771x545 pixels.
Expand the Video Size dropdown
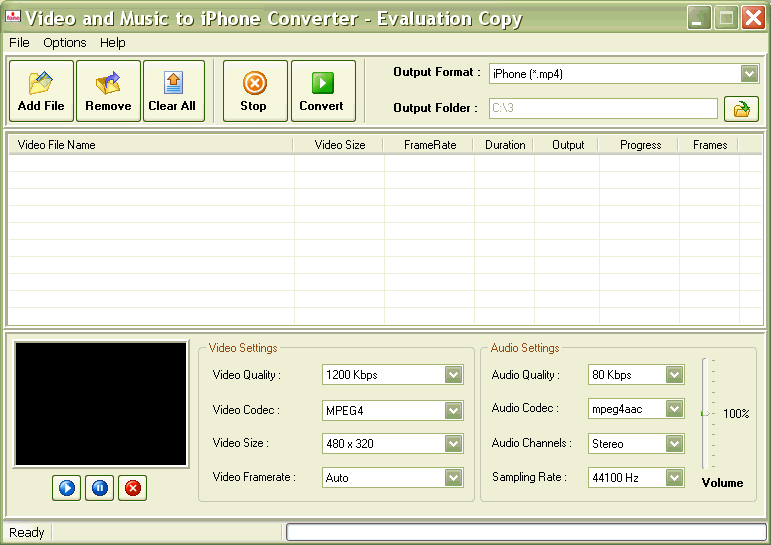coord(453,444)
